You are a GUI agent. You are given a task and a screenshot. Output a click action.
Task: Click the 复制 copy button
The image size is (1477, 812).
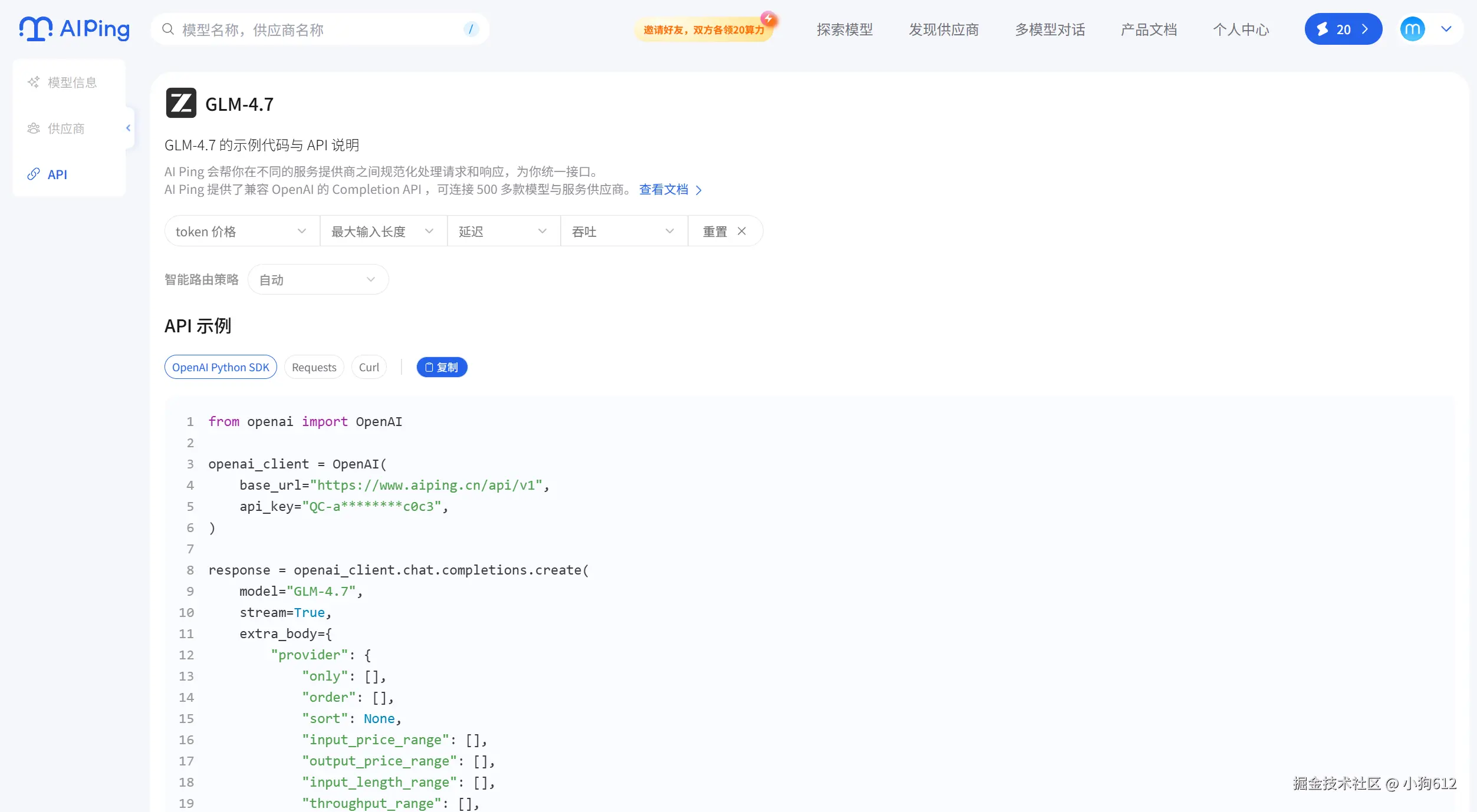click(x=442, y=367)
